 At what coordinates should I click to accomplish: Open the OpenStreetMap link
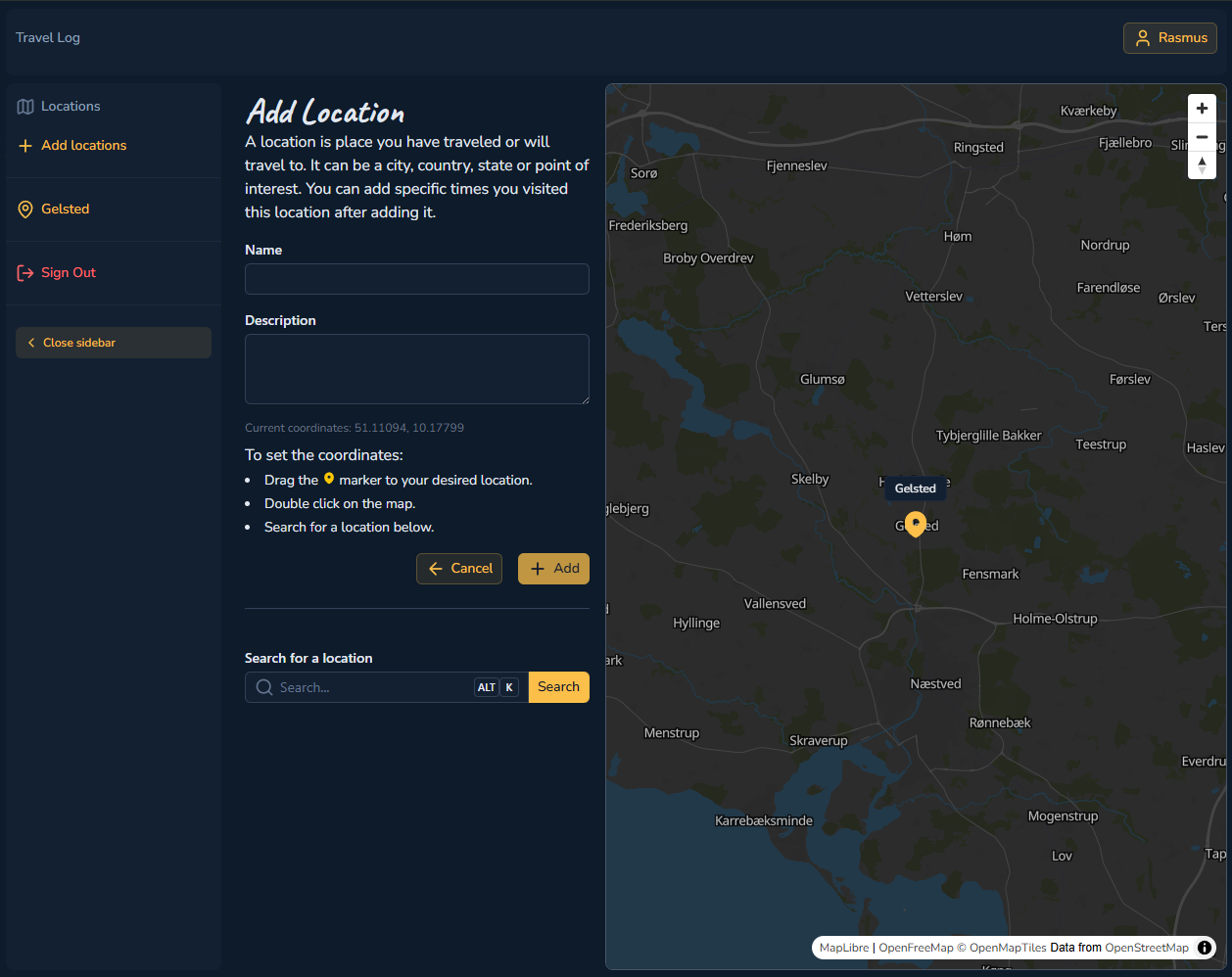pyautogui.click(x=1146, y=947)
